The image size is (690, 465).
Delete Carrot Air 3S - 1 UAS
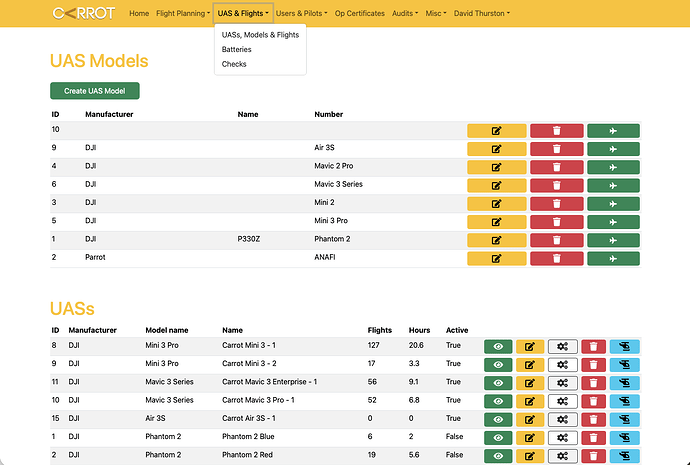[593, 420]
